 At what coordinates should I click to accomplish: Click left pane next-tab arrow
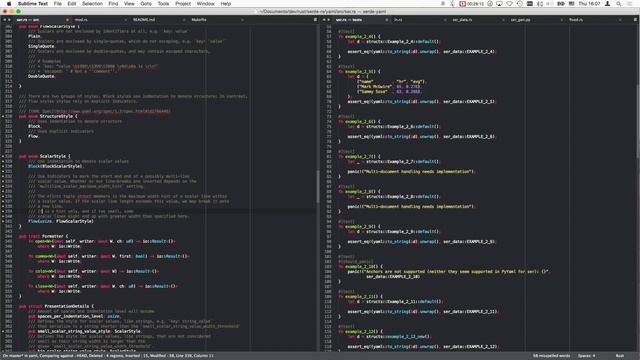coord(9,20)
